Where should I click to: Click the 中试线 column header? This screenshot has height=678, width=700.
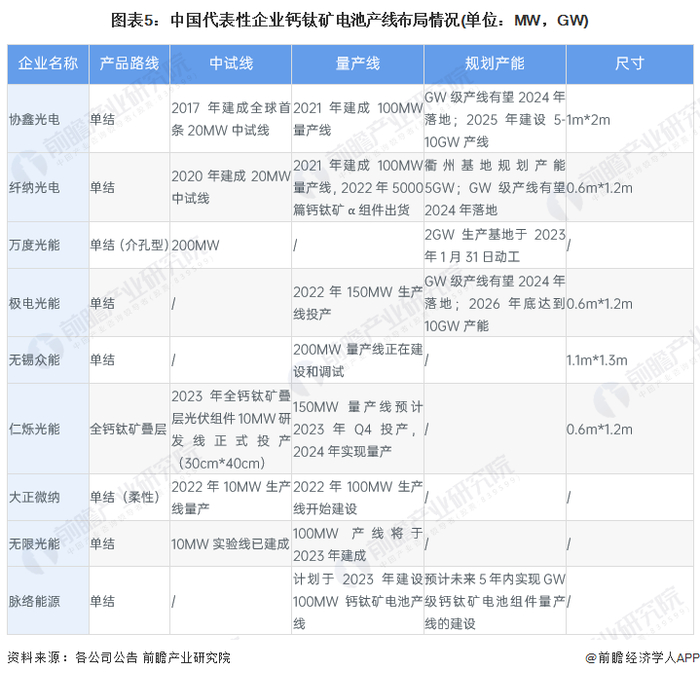click(231, 64)
